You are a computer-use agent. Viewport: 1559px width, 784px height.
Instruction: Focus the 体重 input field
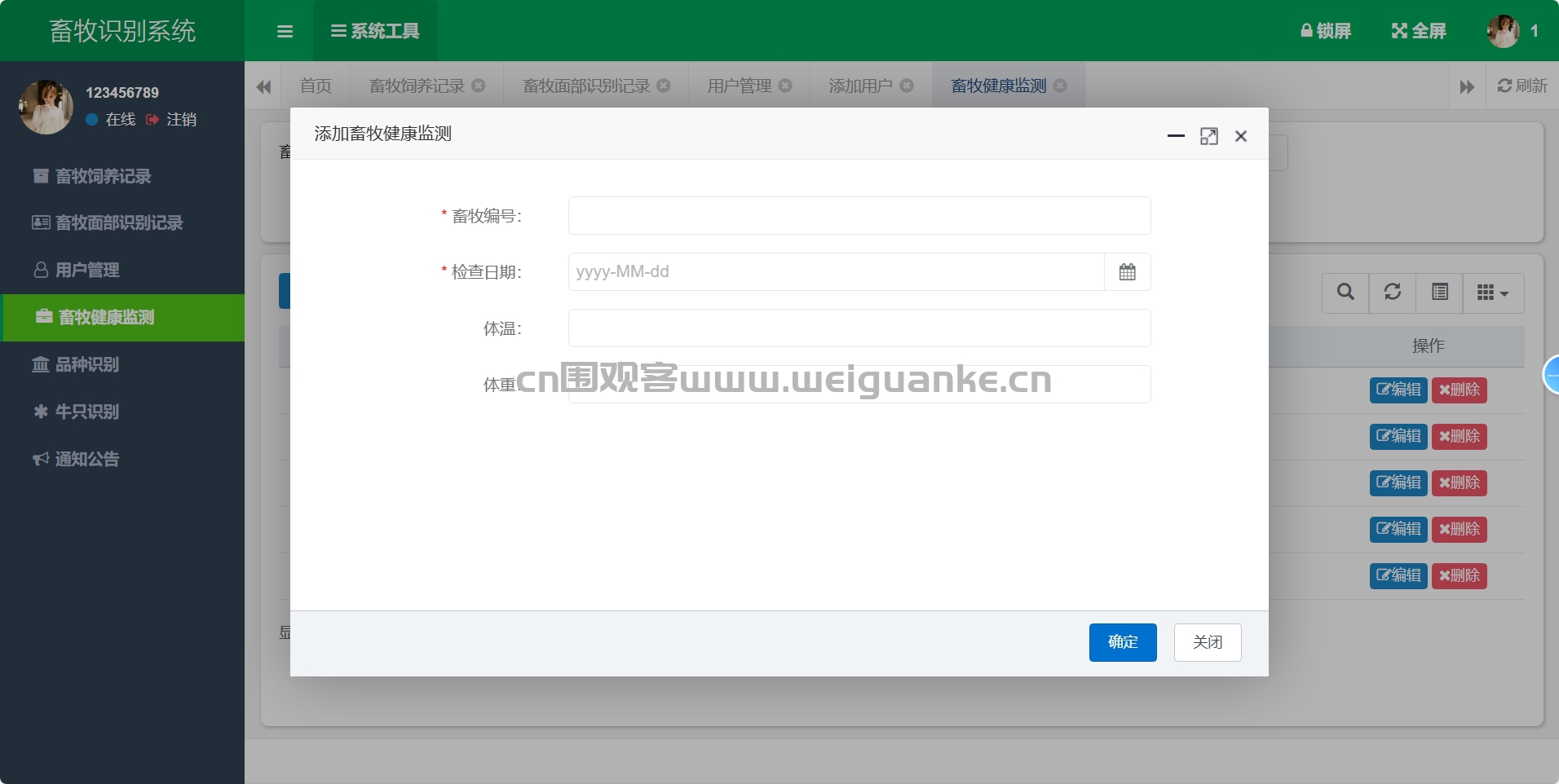(859, 385)
